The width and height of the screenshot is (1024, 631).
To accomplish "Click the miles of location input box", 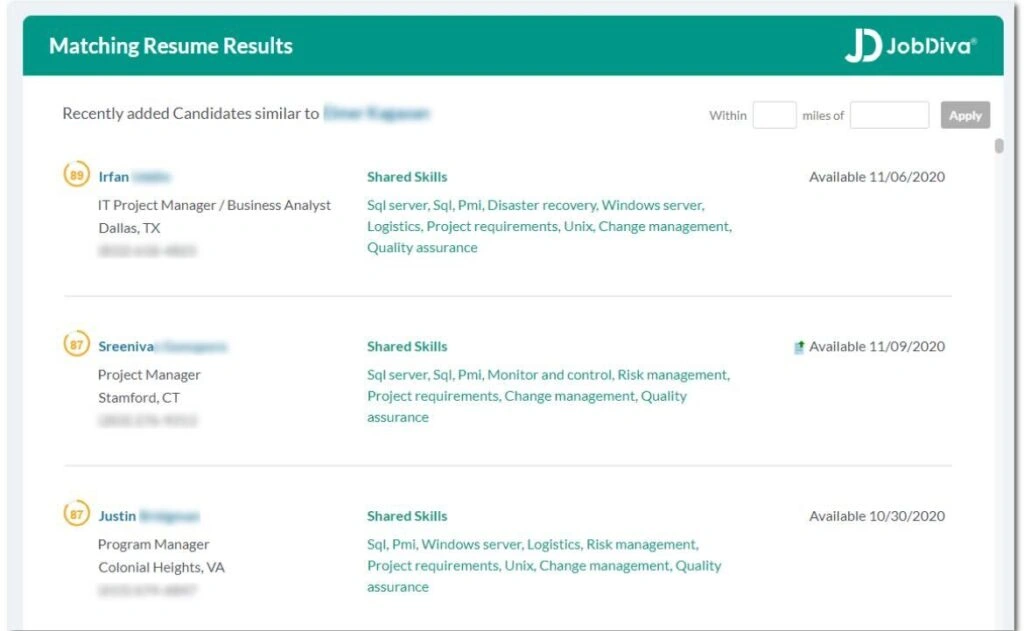I will tap(888, 115).
